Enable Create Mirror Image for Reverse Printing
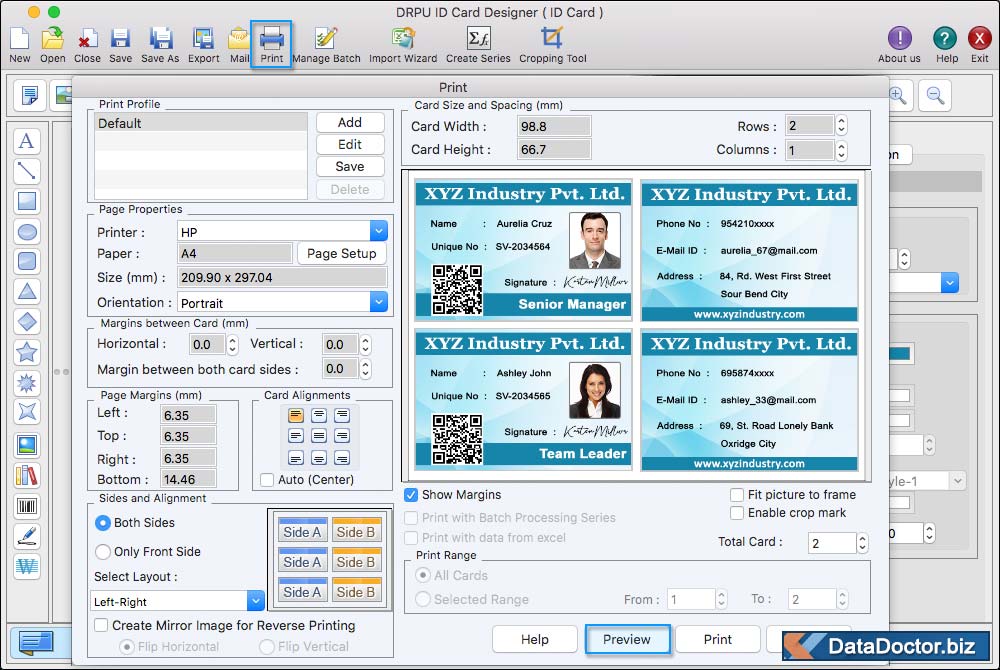The height and width of the screenshot is (670, 1000). click(101, 625)
